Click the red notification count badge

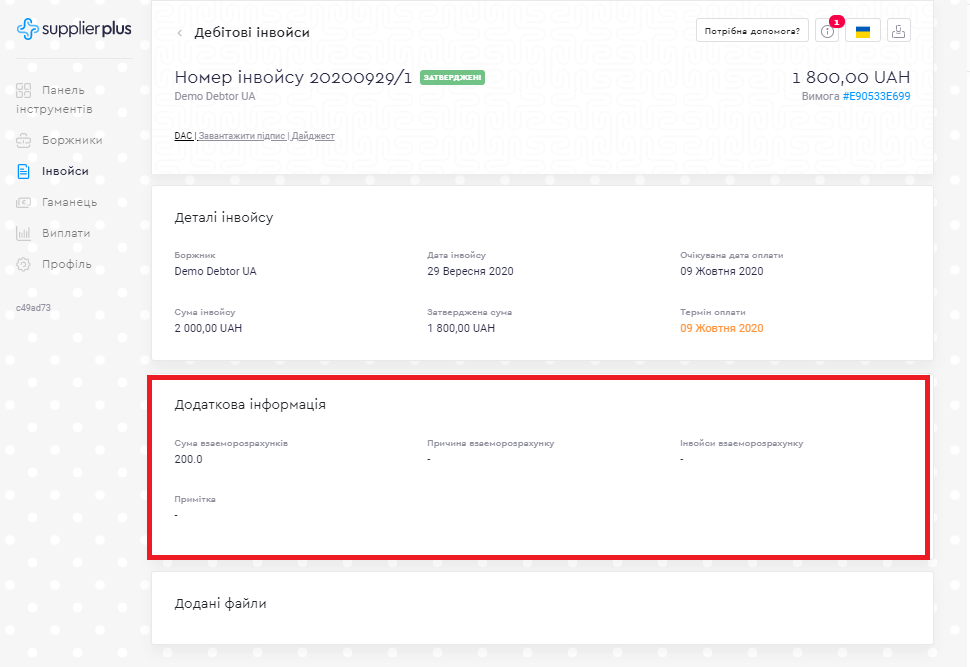pos(837,21)
